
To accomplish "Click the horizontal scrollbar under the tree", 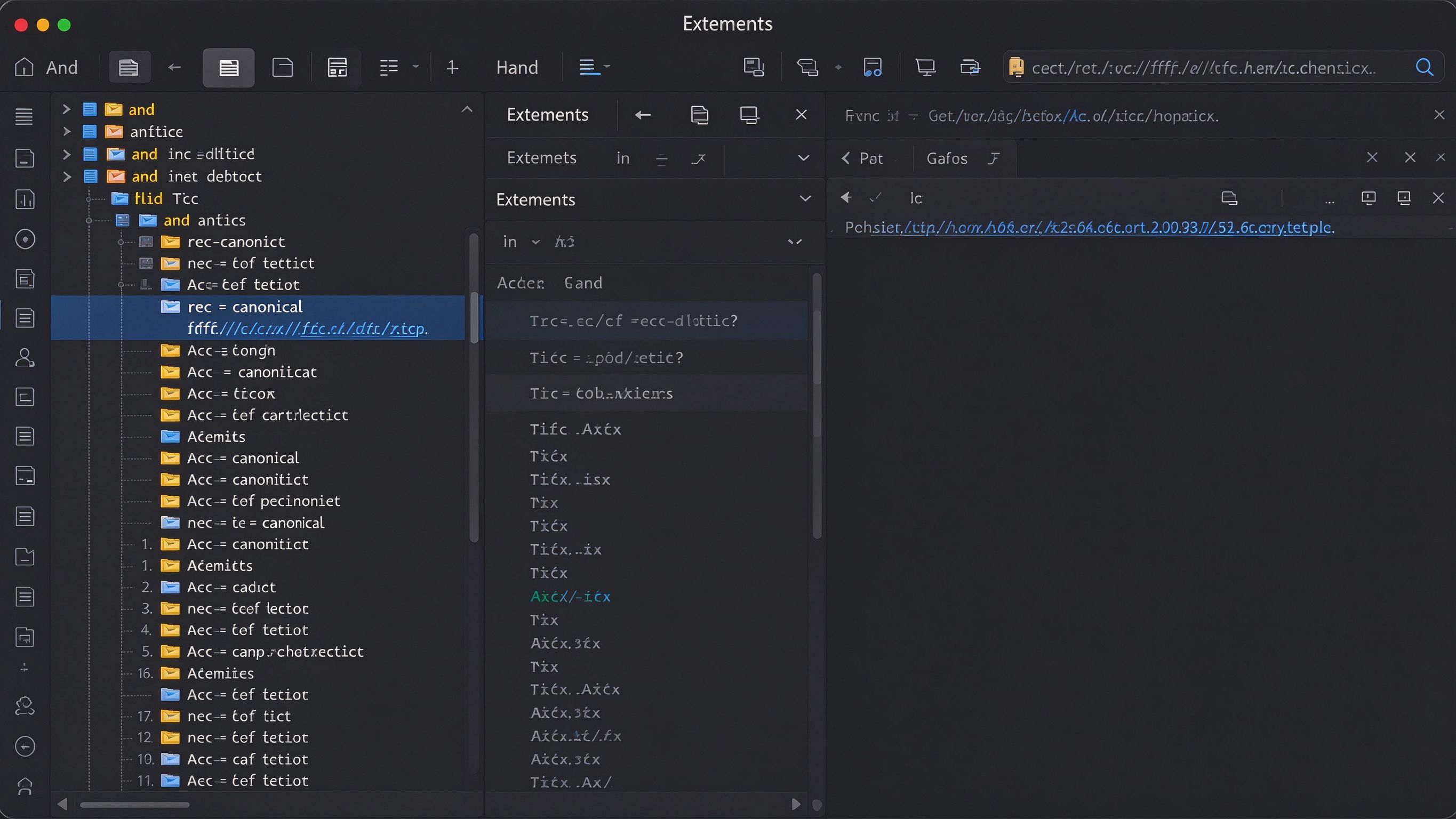I will point(134,804).
